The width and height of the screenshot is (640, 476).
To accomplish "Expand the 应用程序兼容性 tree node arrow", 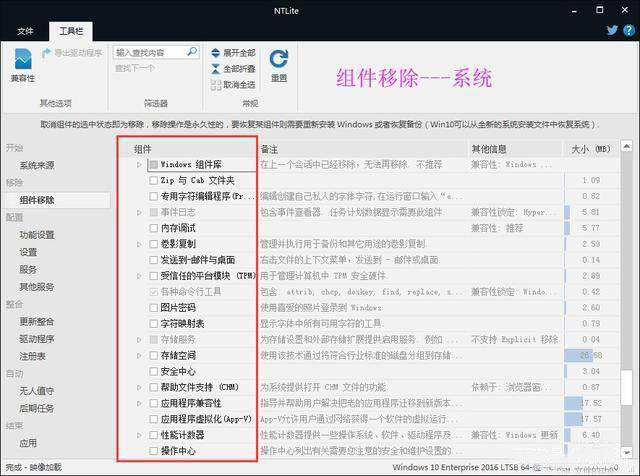I will tap(139, 403).
